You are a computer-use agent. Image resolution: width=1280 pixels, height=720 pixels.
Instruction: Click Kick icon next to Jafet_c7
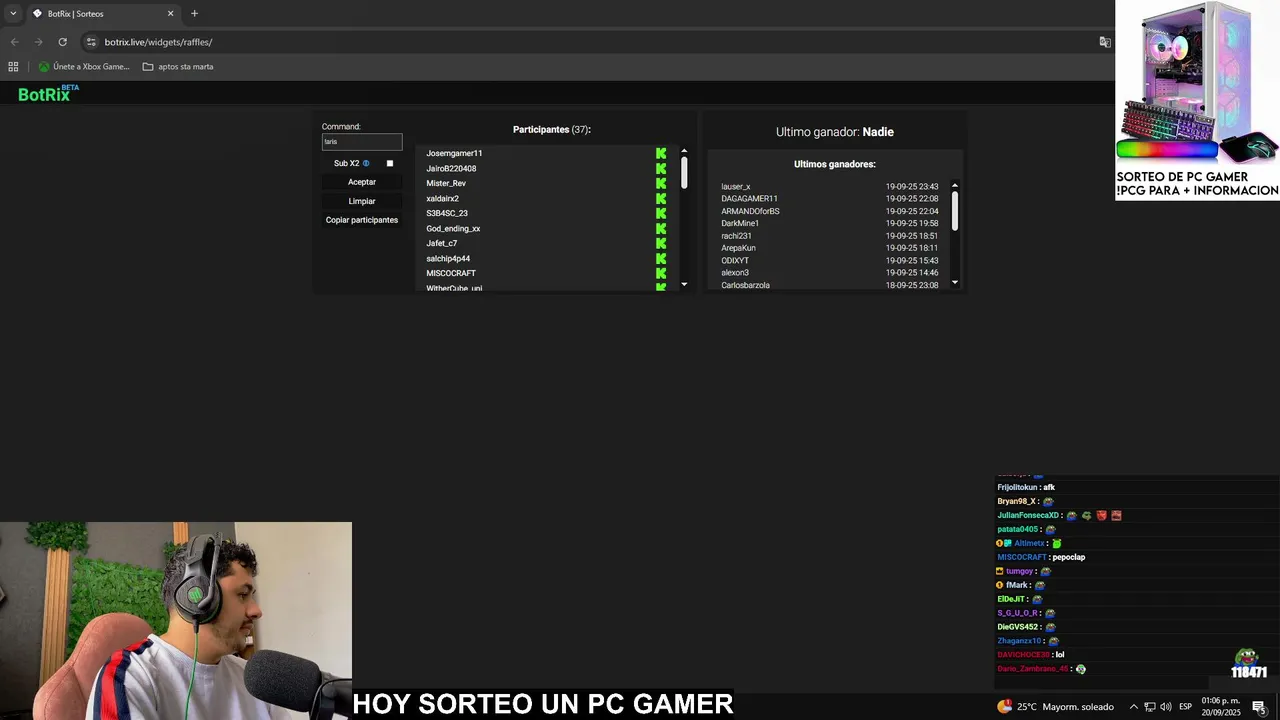[661, 243]
